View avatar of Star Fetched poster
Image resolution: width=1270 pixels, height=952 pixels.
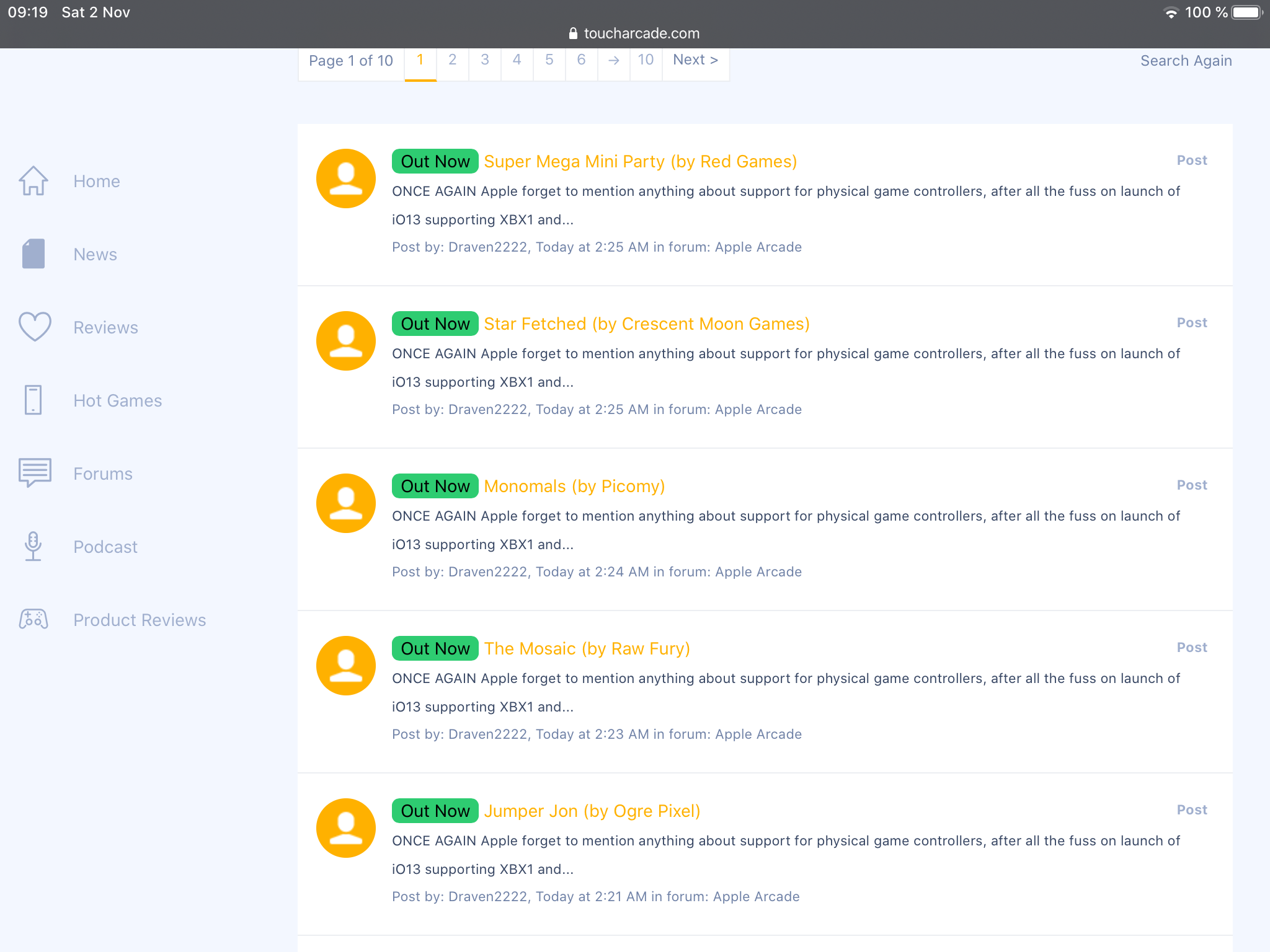click(346, 341)
